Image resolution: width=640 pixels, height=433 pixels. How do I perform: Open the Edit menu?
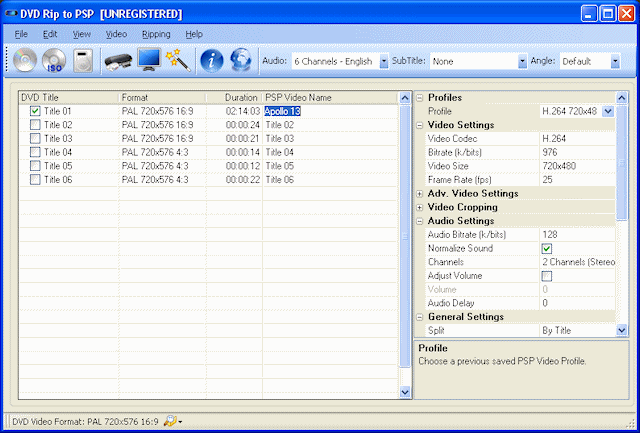50,34
